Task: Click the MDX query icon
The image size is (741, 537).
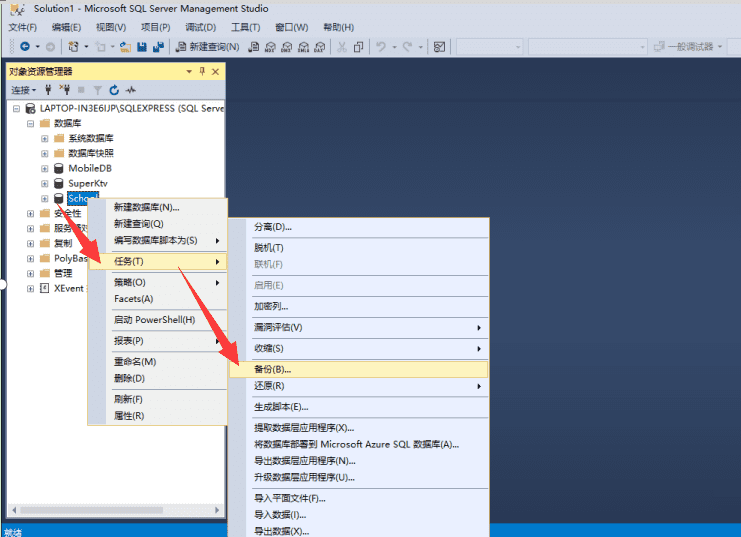Action: click(270, 46)
